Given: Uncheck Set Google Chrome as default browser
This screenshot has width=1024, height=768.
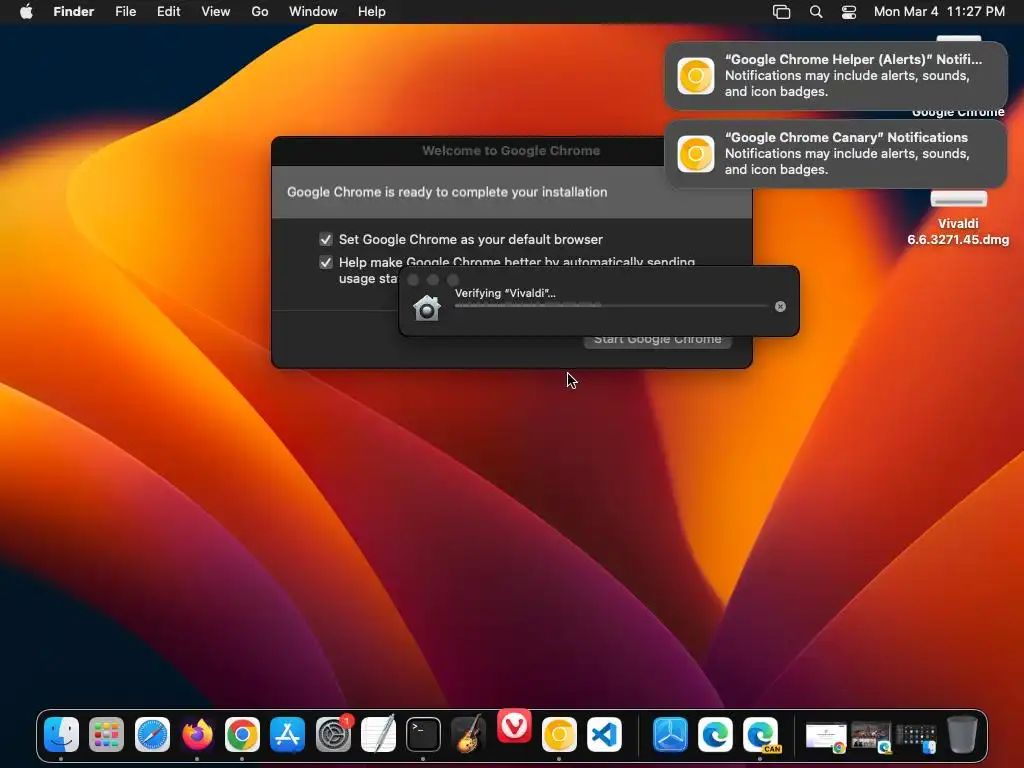Looking at the screenshot, I should (326, 239).
